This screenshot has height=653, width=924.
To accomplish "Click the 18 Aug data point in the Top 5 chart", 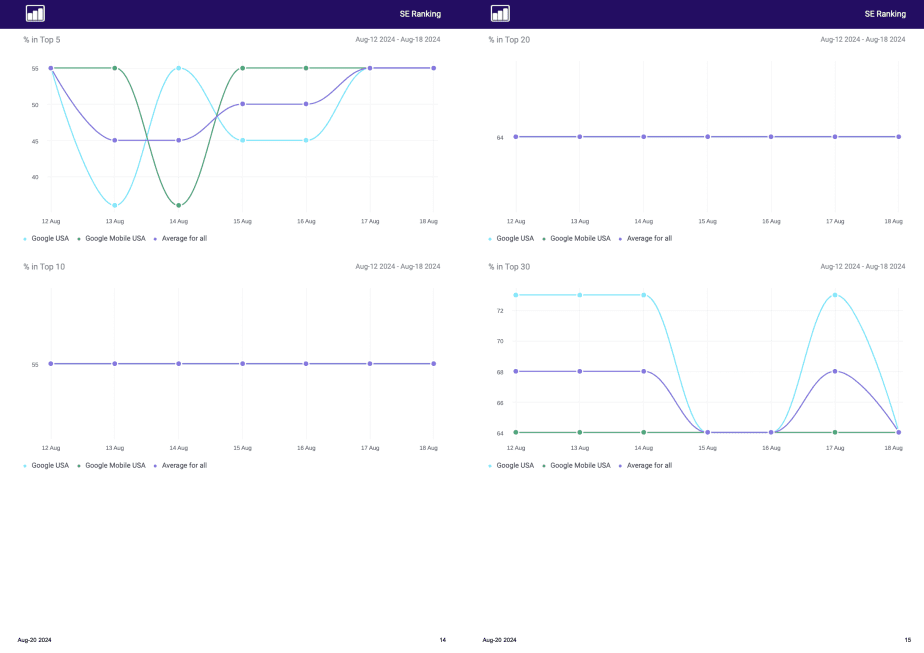I will pos(434,68).
